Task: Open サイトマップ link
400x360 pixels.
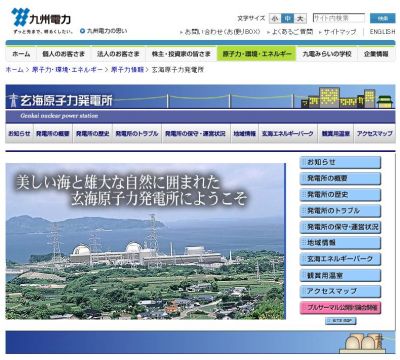Action: point(340,32)
